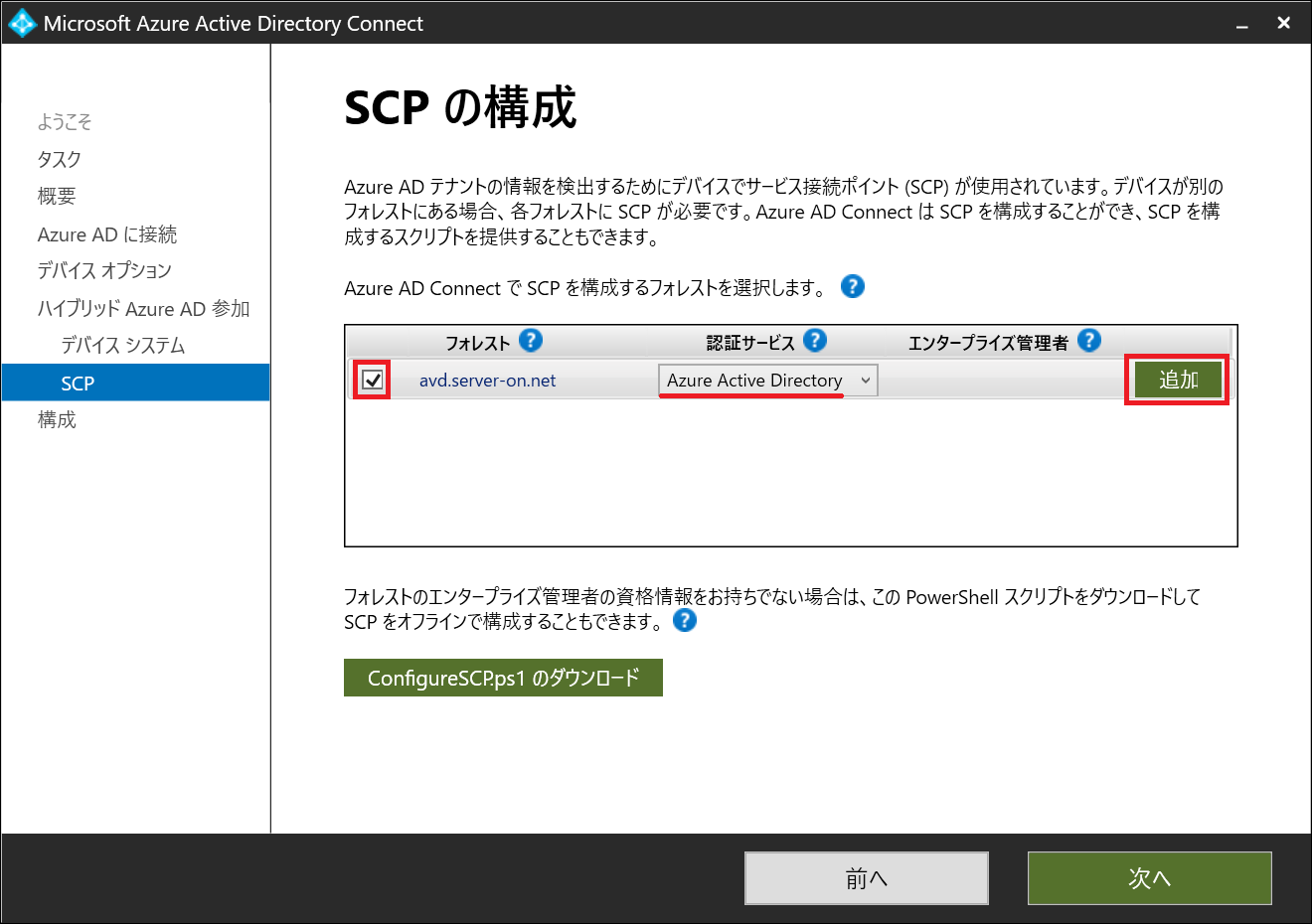Screen dimensions: 1312x924
Task: Open the Azure Active Directory authentication service dropdown
Action: [x=767, y=380]
